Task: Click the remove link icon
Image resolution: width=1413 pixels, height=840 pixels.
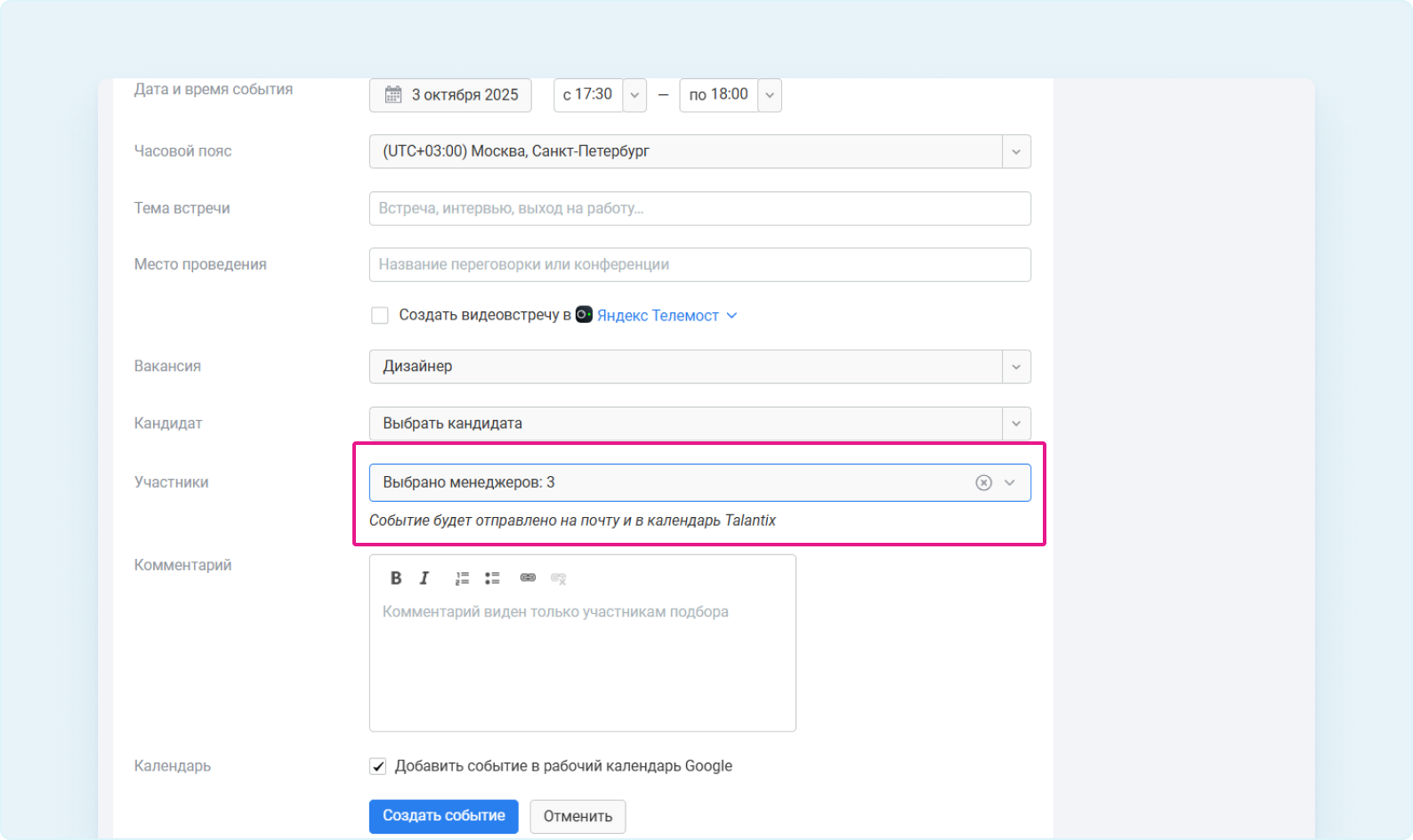Action: [x=559, y=578]
